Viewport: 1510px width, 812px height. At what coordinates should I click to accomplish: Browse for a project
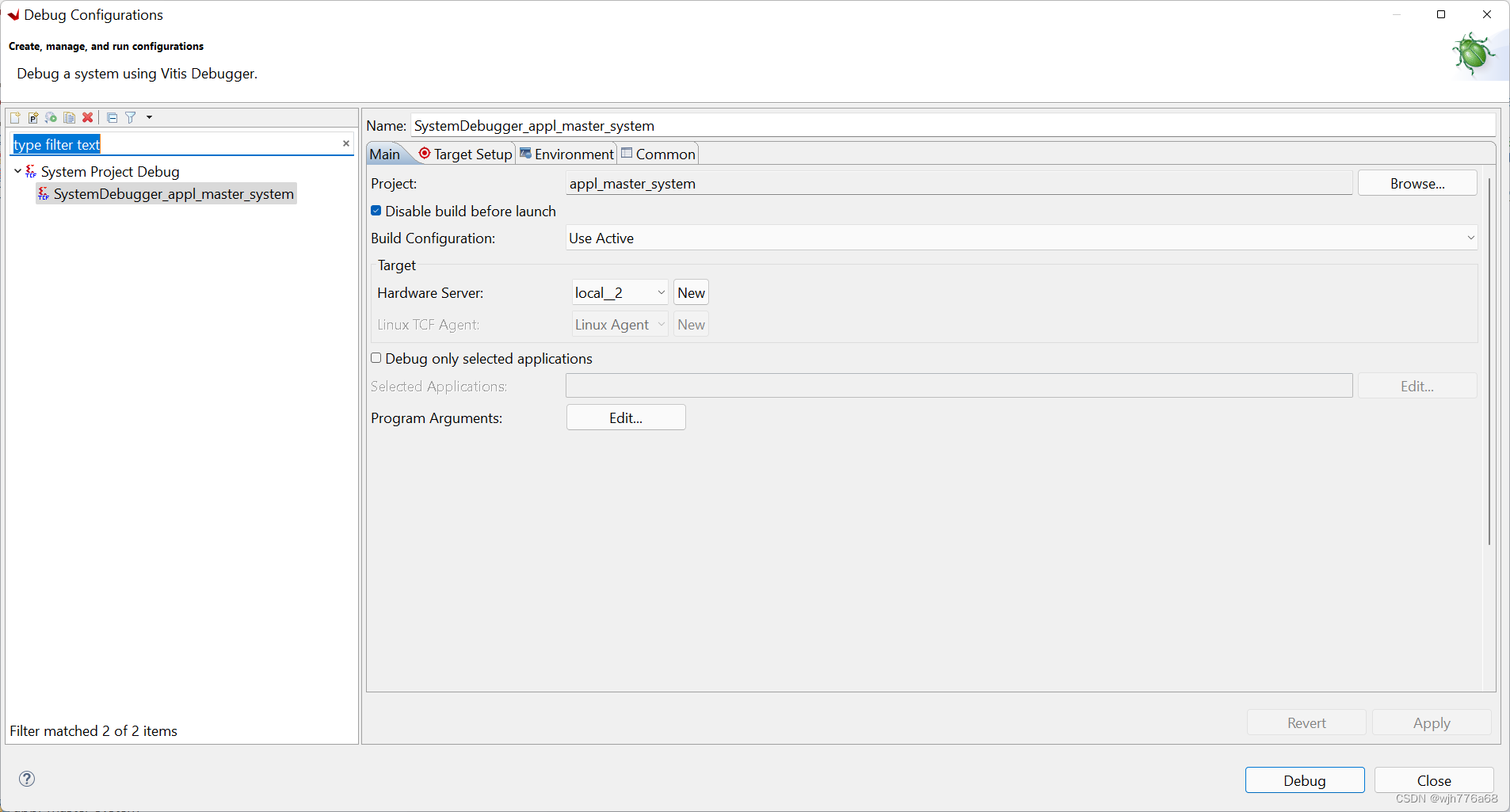1417,183
